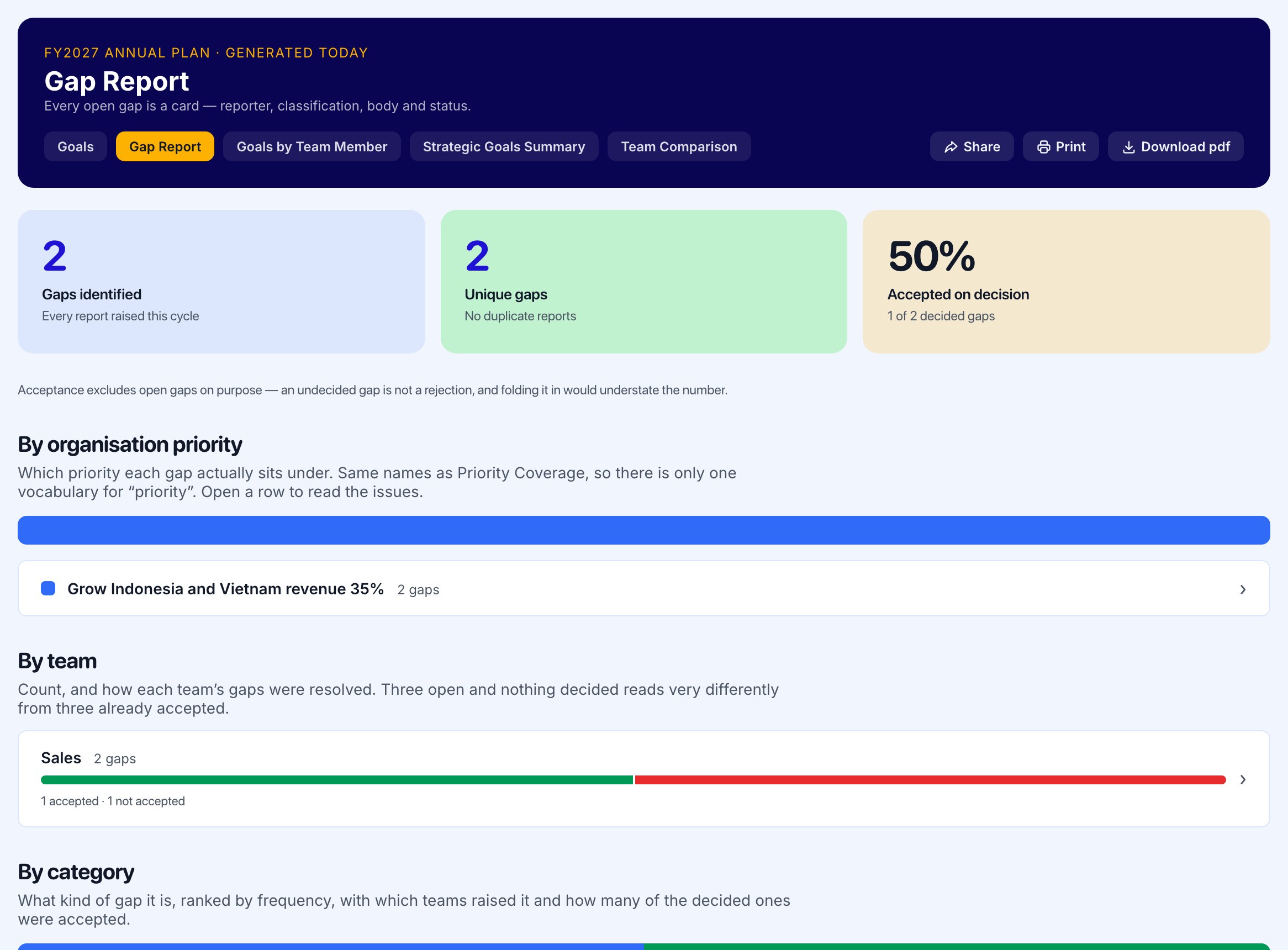This screenshot has height=950, width=1288.
Task: Click '1 of 2 decided gaps' text
Action: click(941, 316)
